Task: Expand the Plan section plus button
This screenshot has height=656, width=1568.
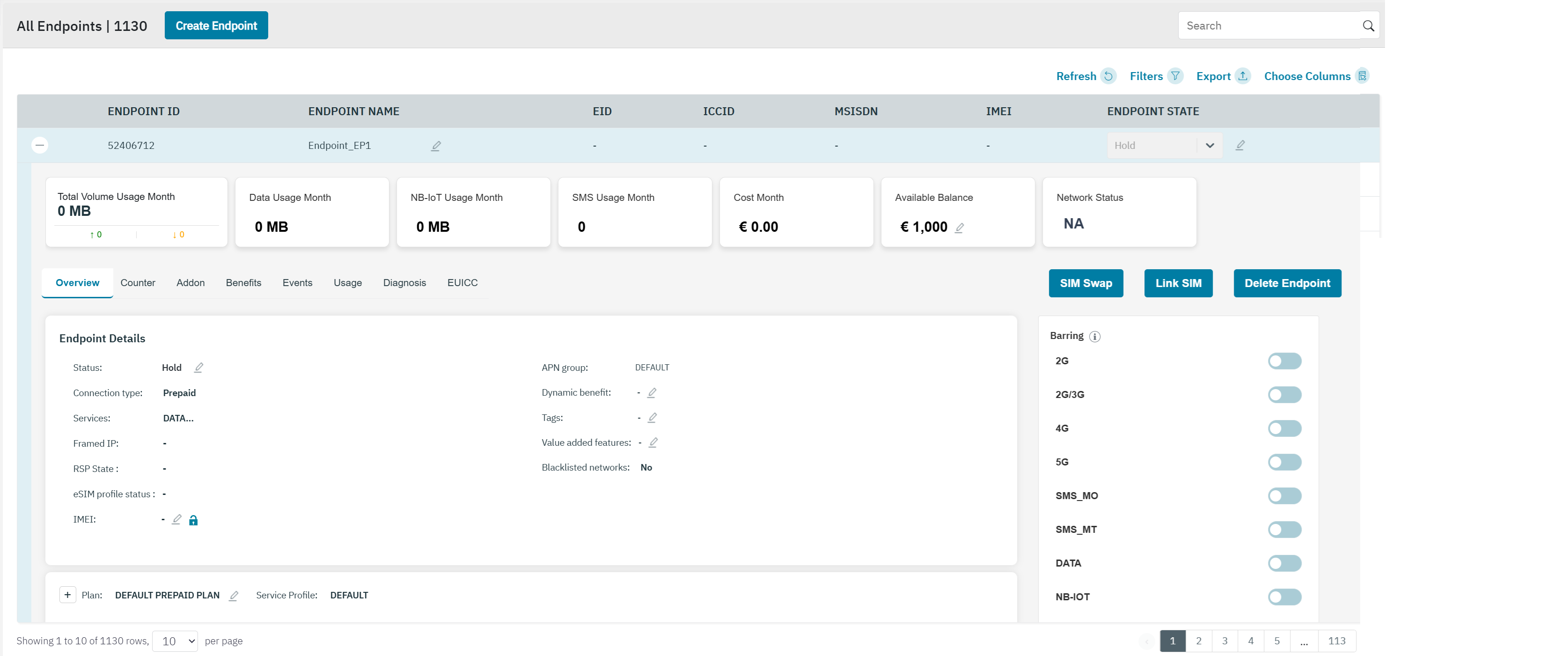Action: point(67,595)
